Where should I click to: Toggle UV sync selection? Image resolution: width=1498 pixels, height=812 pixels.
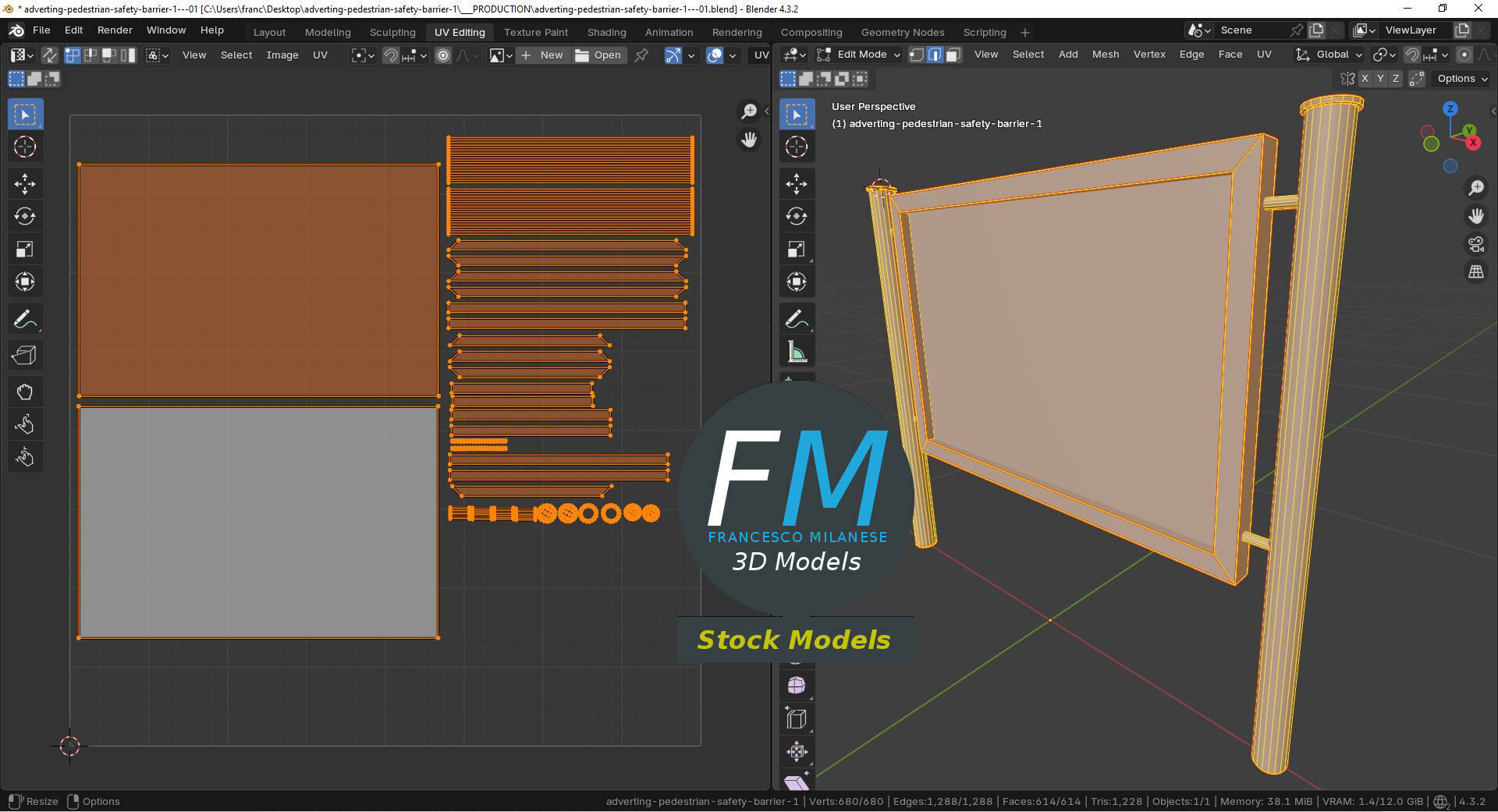point(49,55)
